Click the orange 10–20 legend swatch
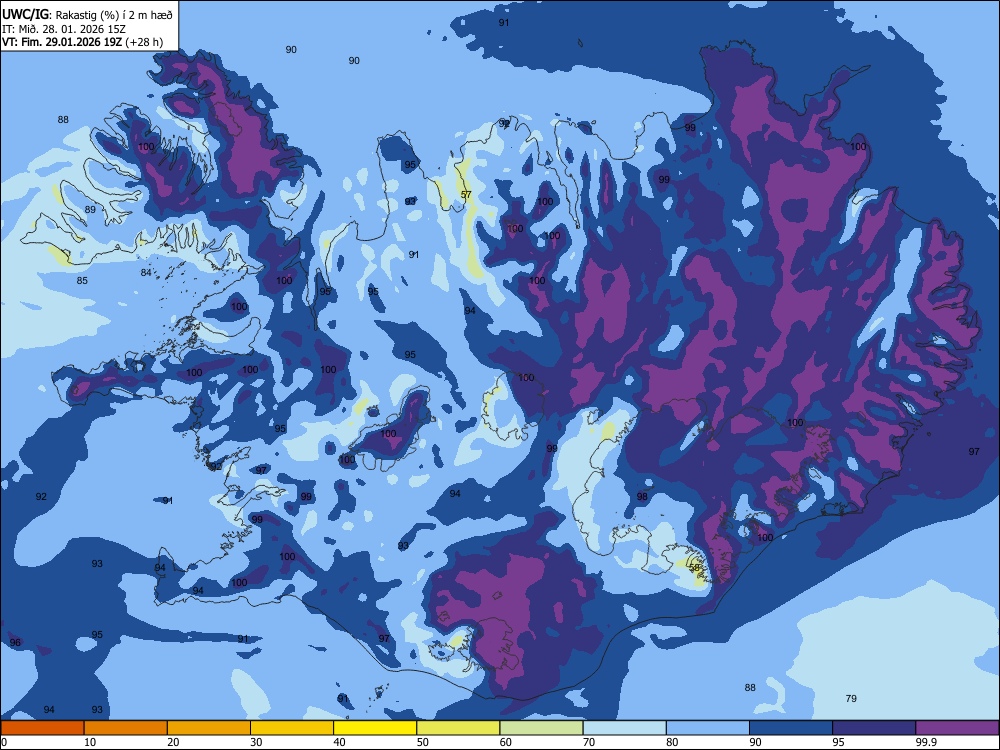Viewport: 1000px width, 750px height. coord(126,728)
